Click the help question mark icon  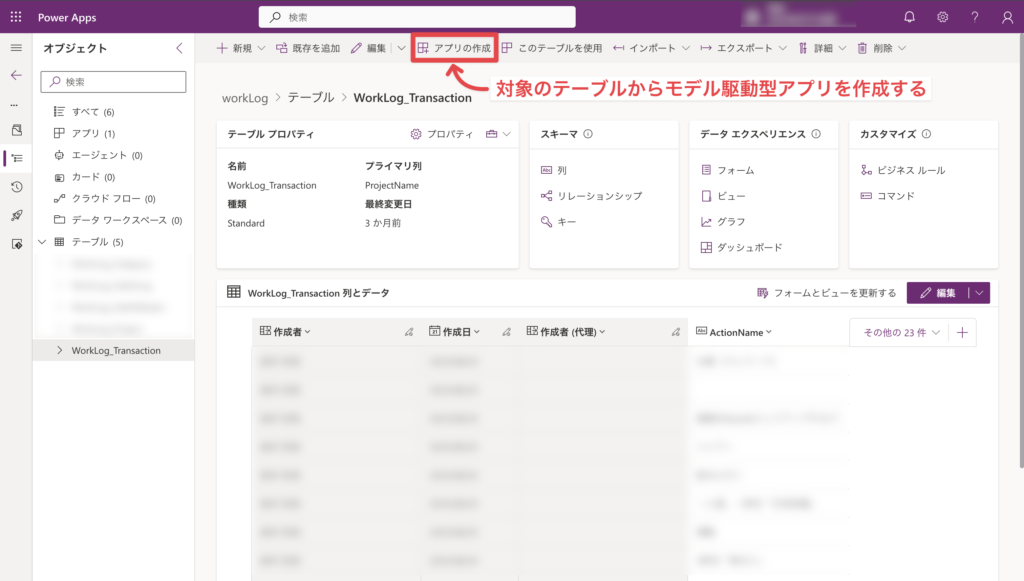click(x=974, y=17)
